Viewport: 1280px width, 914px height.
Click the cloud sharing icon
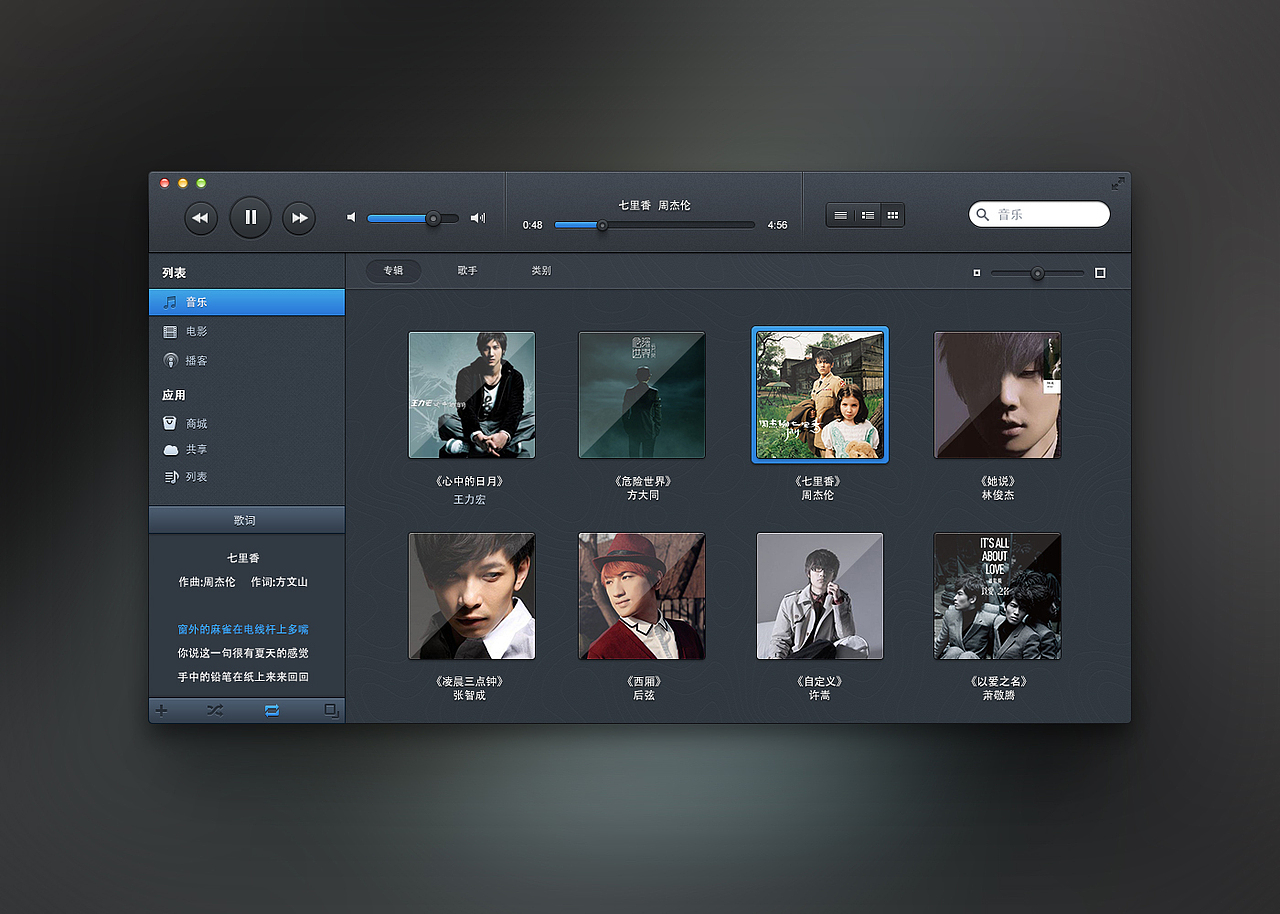[171, 450]
